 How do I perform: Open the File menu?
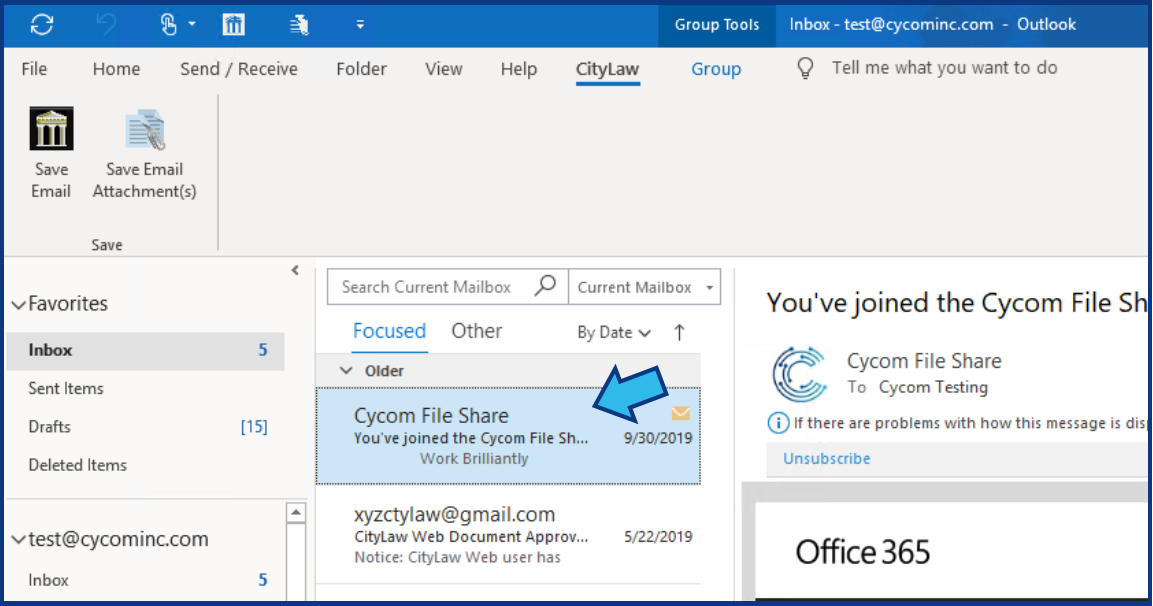coord(35,69)
